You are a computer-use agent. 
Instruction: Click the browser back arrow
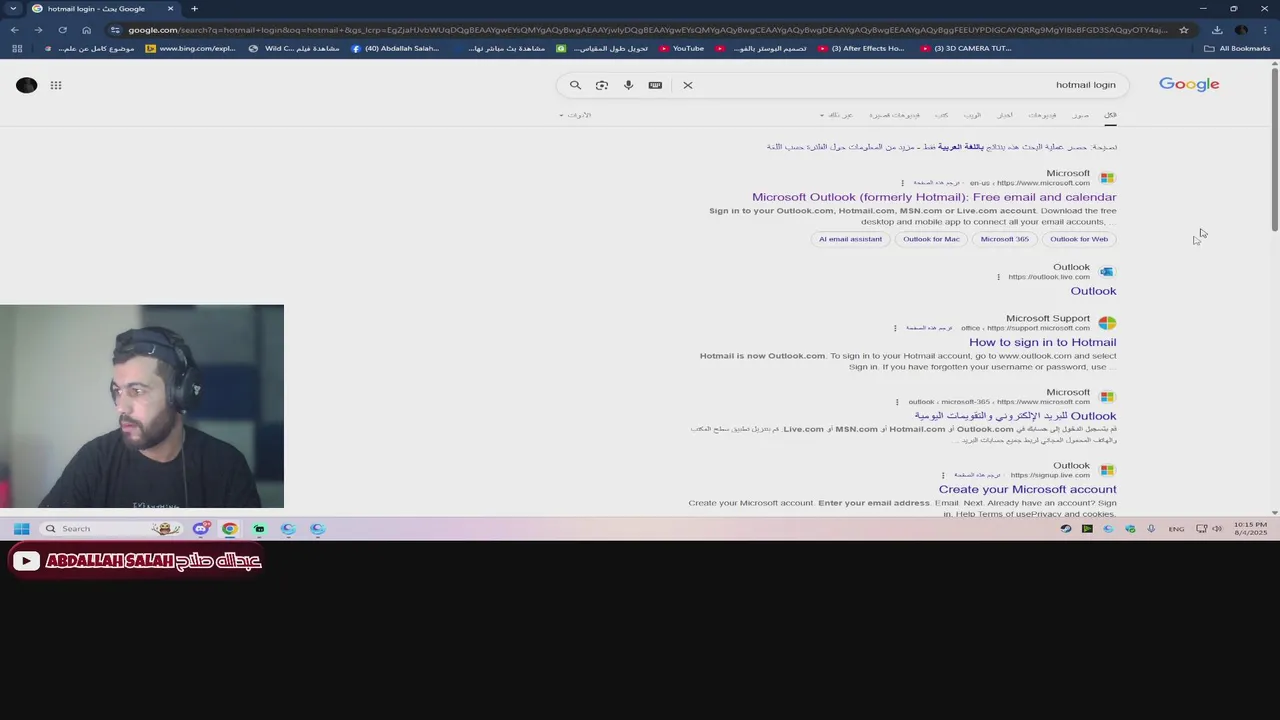pos(15,30)
